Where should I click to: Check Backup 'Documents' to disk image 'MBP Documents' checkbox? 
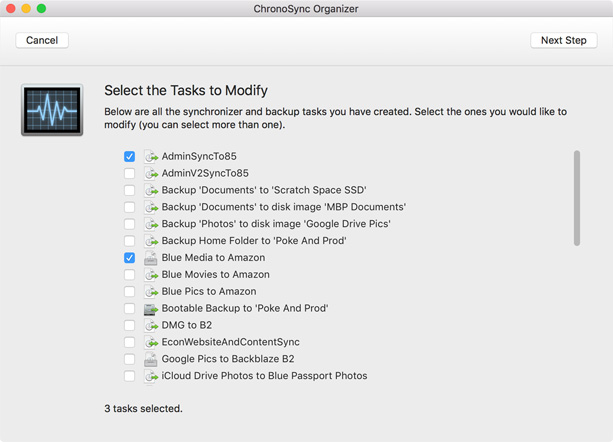point(129,207)
